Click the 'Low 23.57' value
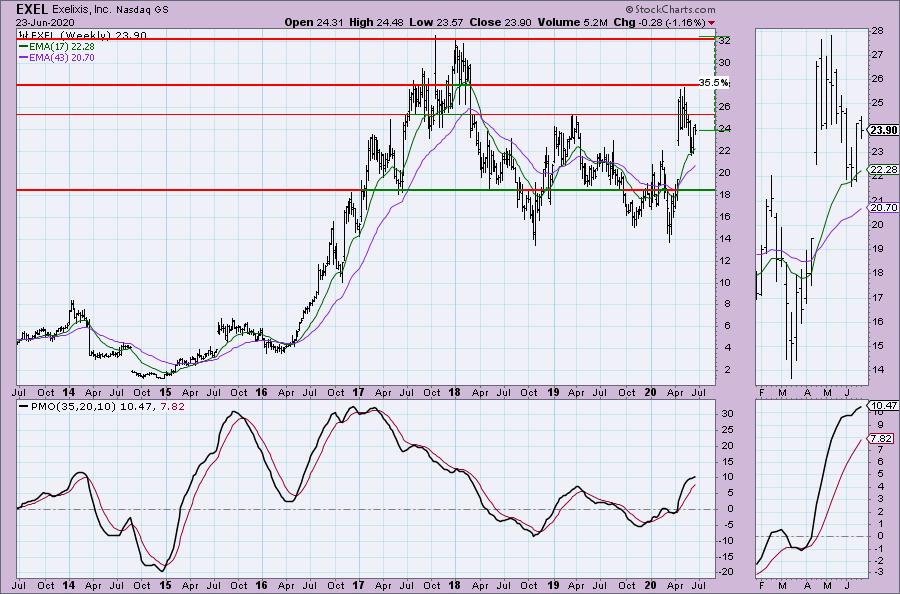The image size is (900, 594). tap(436, 22)
